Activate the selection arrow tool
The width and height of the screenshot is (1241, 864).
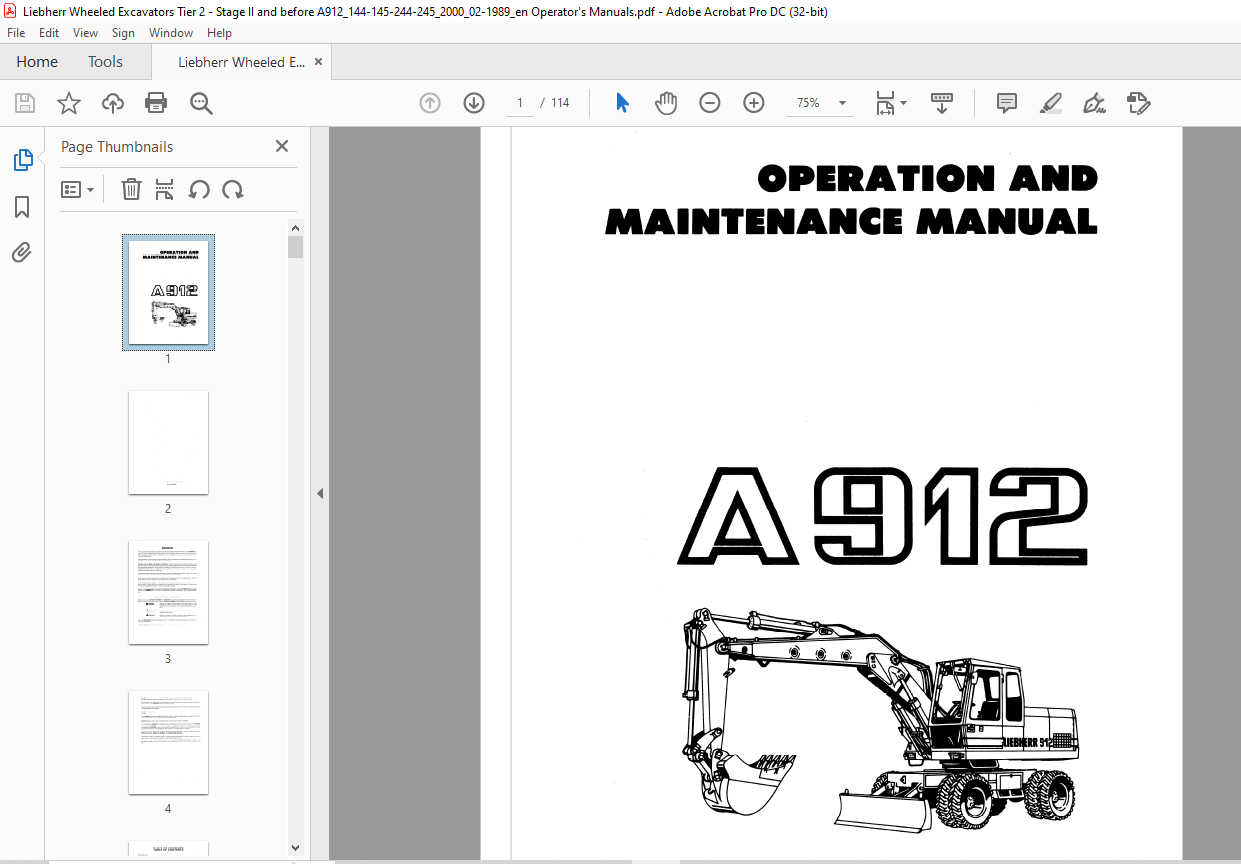click(622, 103)
